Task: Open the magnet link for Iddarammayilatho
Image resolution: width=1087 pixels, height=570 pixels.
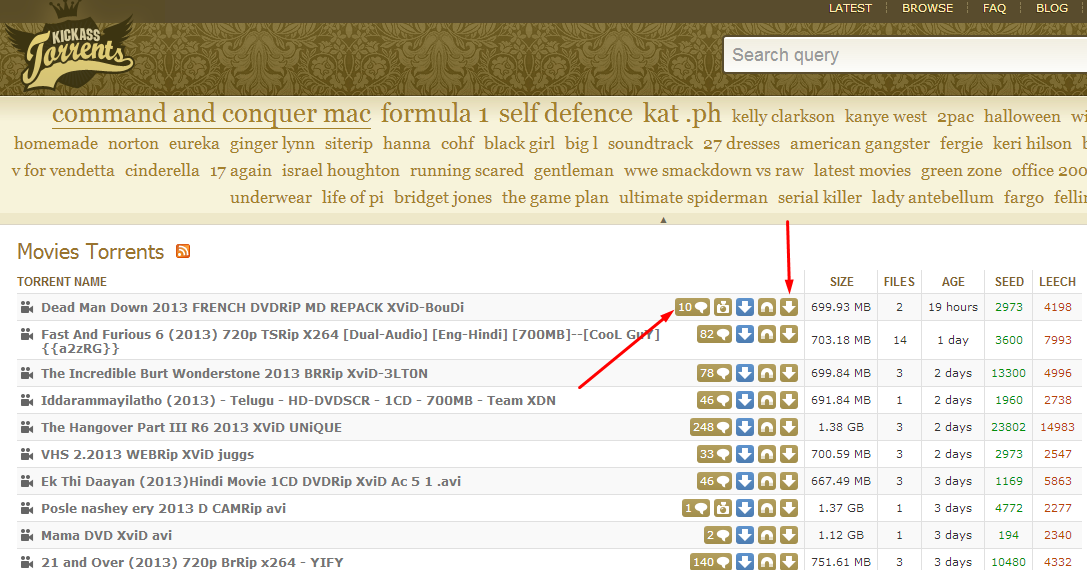Action: (x=767, y=400)
